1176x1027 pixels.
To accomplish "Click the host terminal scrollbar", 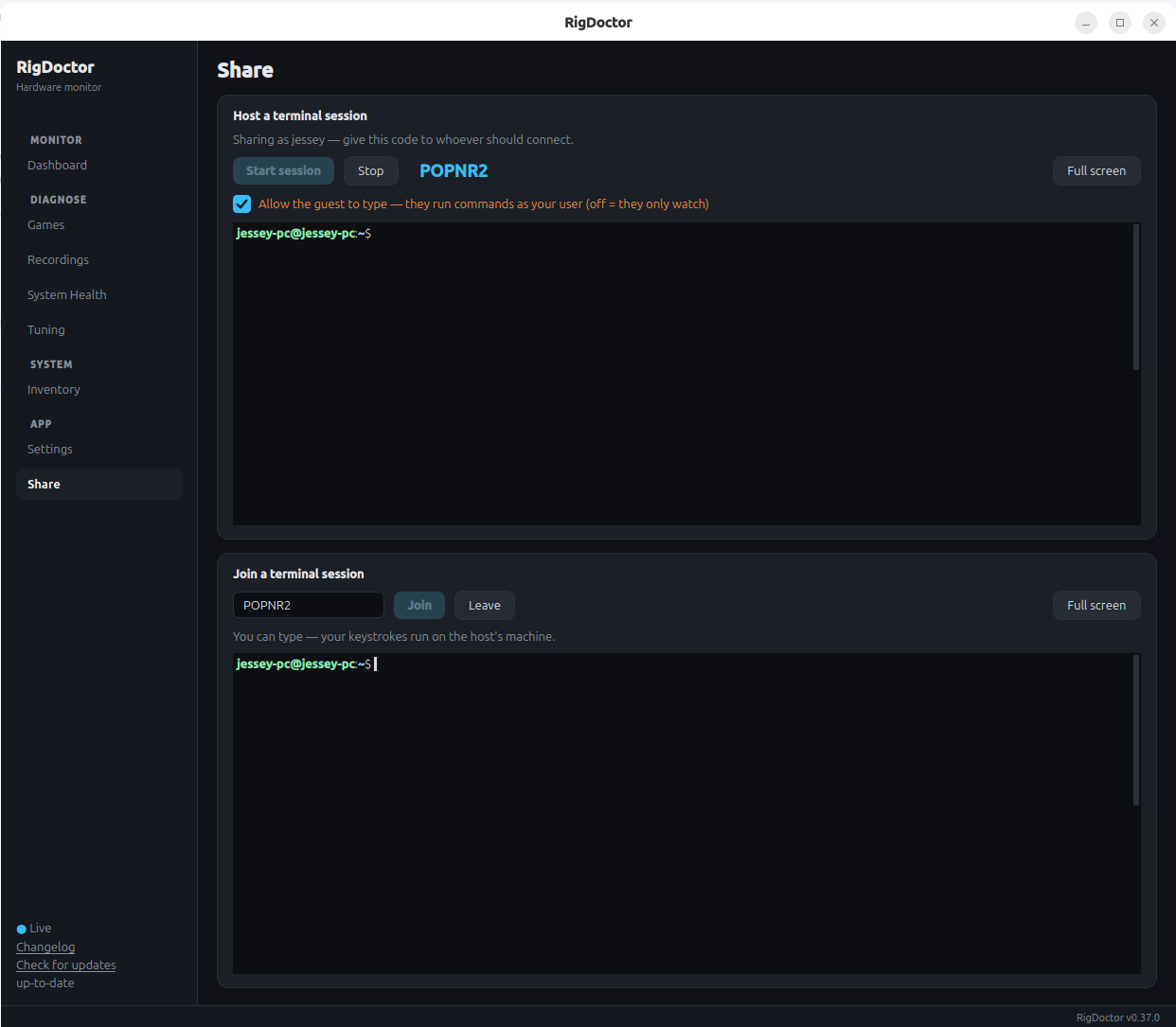I will click(1136, 296).
